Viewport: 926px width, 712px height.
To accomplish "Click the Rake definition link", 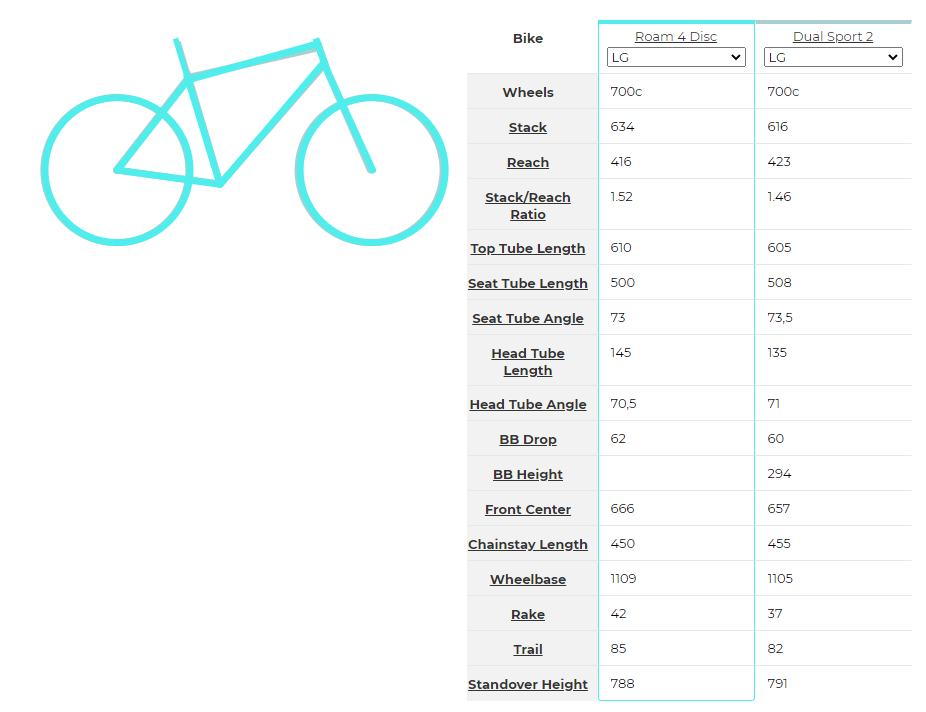I will pyautogui.click(x=528, y=614).
